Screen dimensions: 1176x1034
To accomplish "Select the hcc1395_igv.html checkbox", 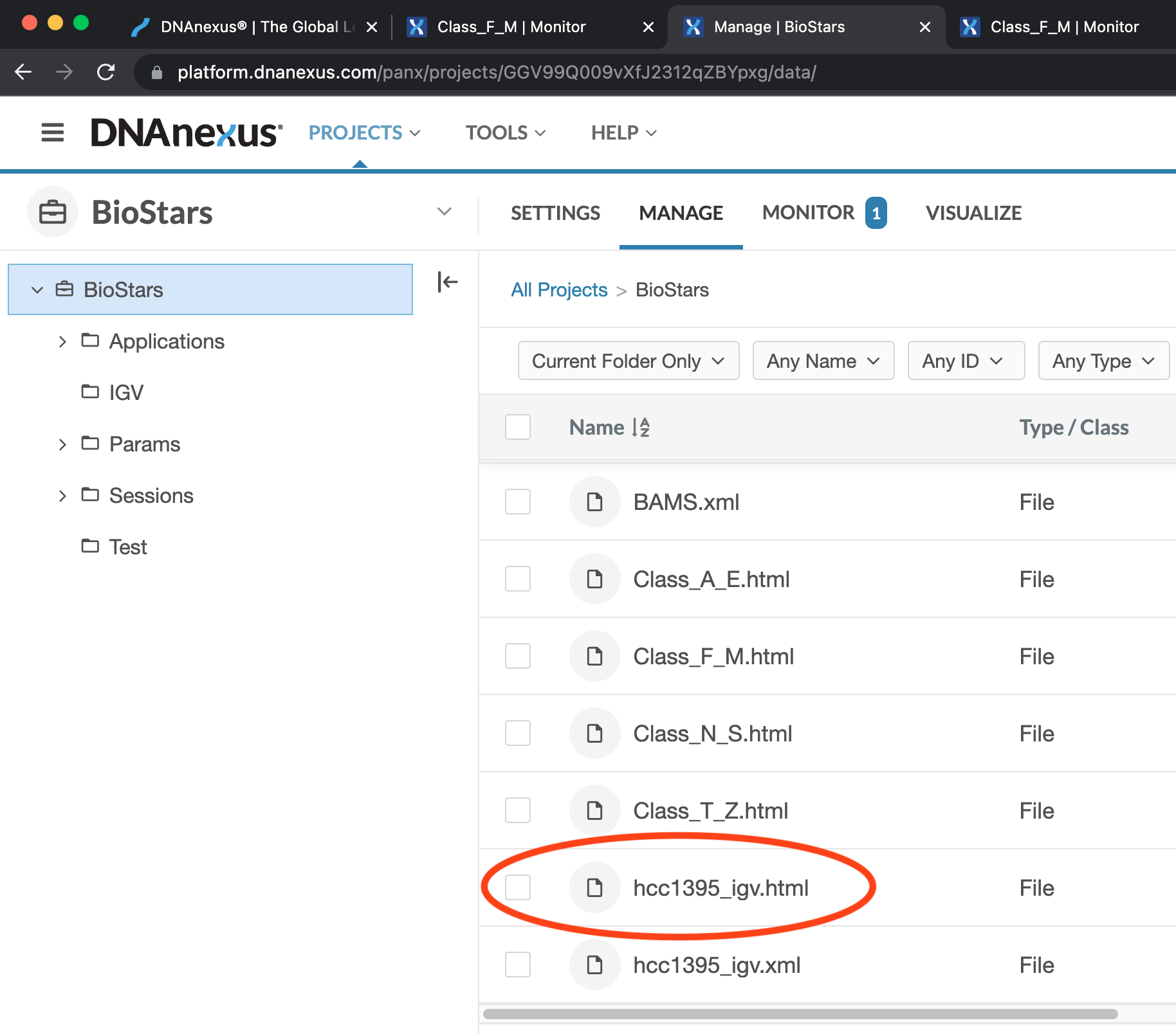I will click(x=518, y=887).
